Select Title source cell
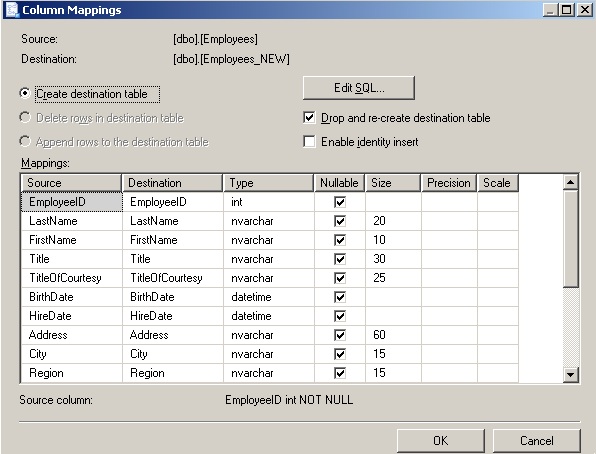 click(72, 259)
